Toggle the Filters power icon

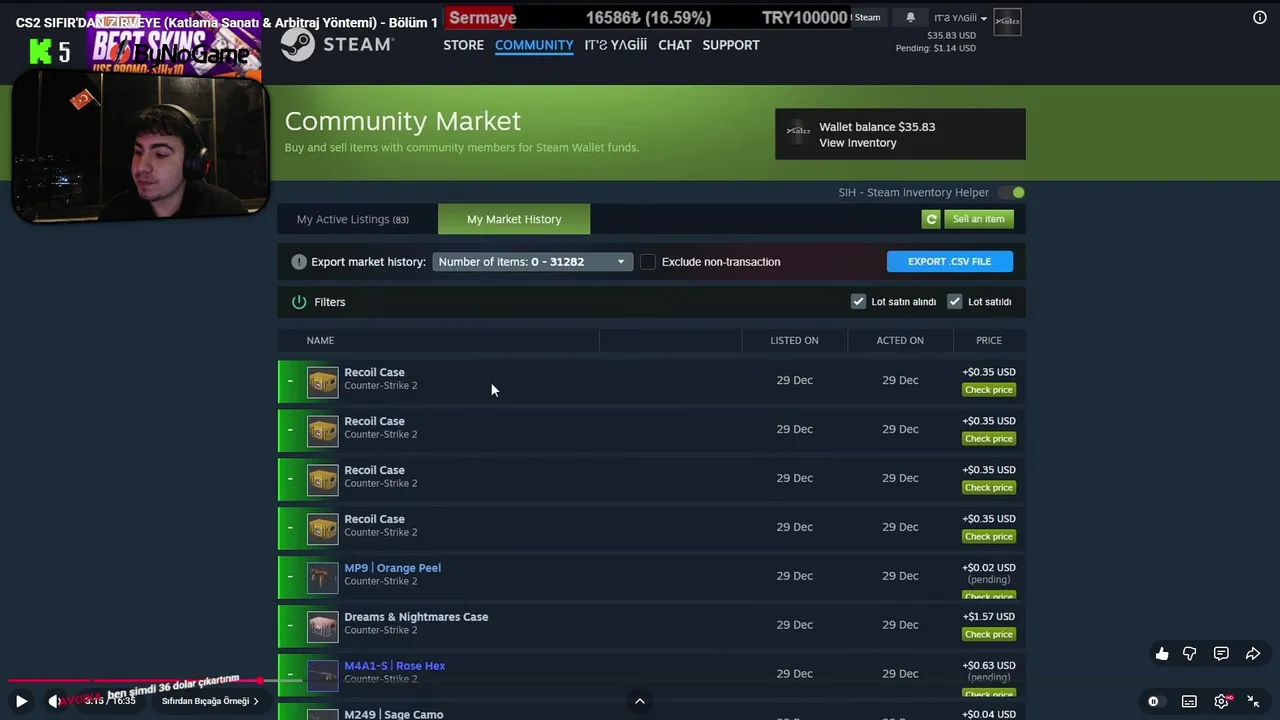(x=299, y=302)
